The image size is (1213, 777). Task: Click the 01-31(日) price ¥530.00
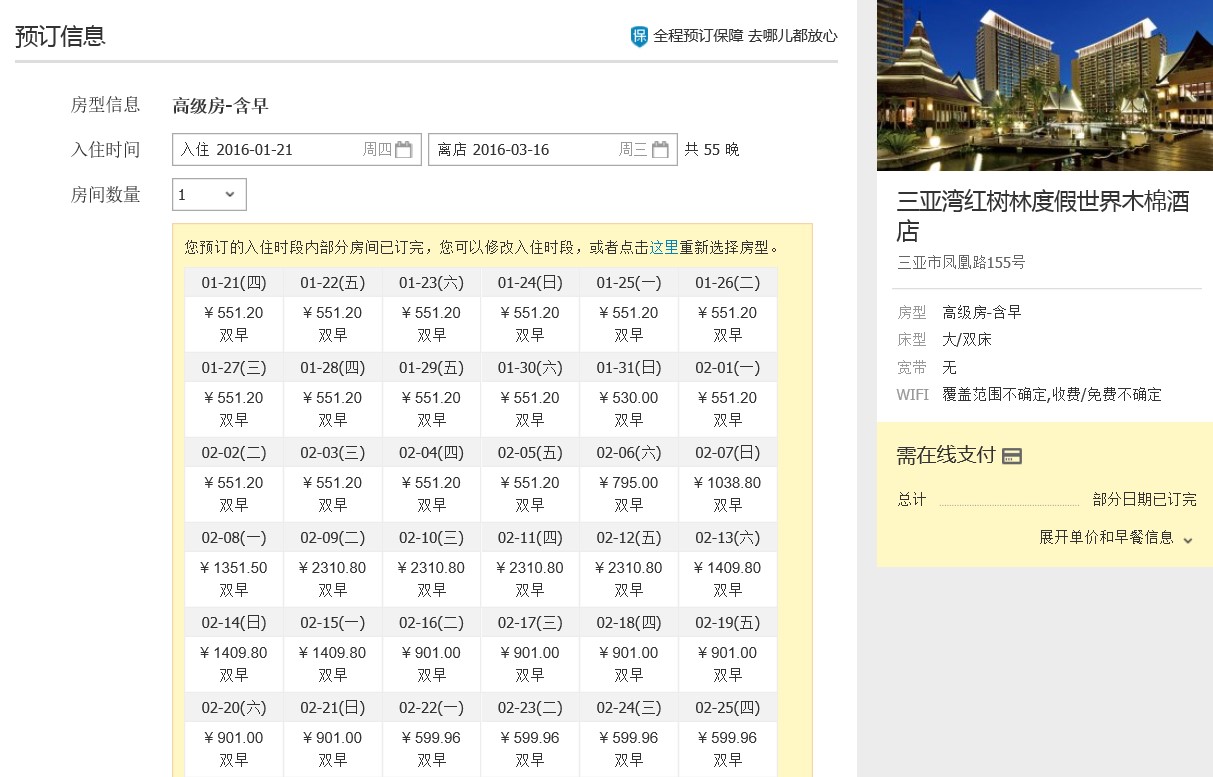click(629, 398)
